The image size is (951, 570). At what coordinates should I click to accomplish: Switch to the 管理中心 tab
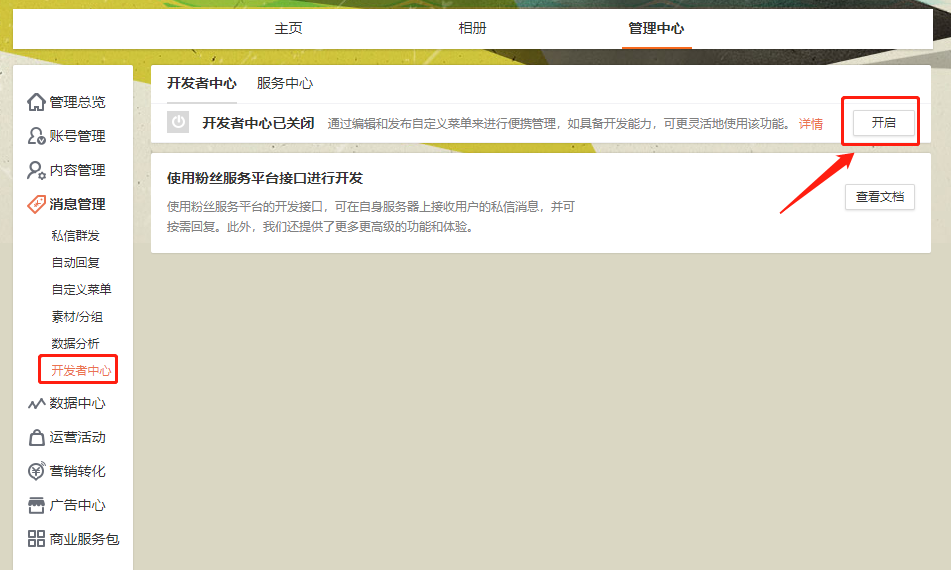pyautogui.click(x=656, y=28)
